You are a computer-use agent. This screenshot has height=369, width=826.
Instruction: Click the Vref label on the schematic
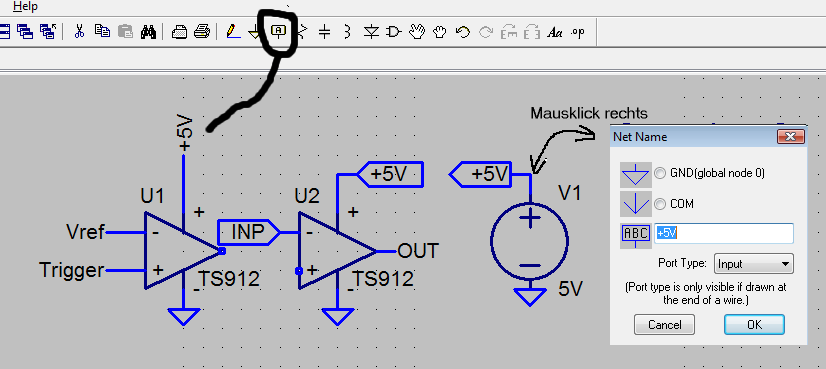pyautogui.click(x=85, y=231)
